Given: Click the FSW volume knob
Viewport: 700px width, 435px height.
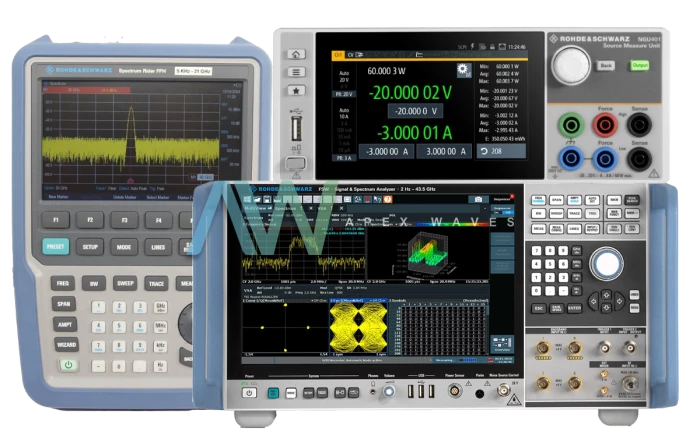Looking at the screenshot, I should pyautogui.click(x=389, y=392).
